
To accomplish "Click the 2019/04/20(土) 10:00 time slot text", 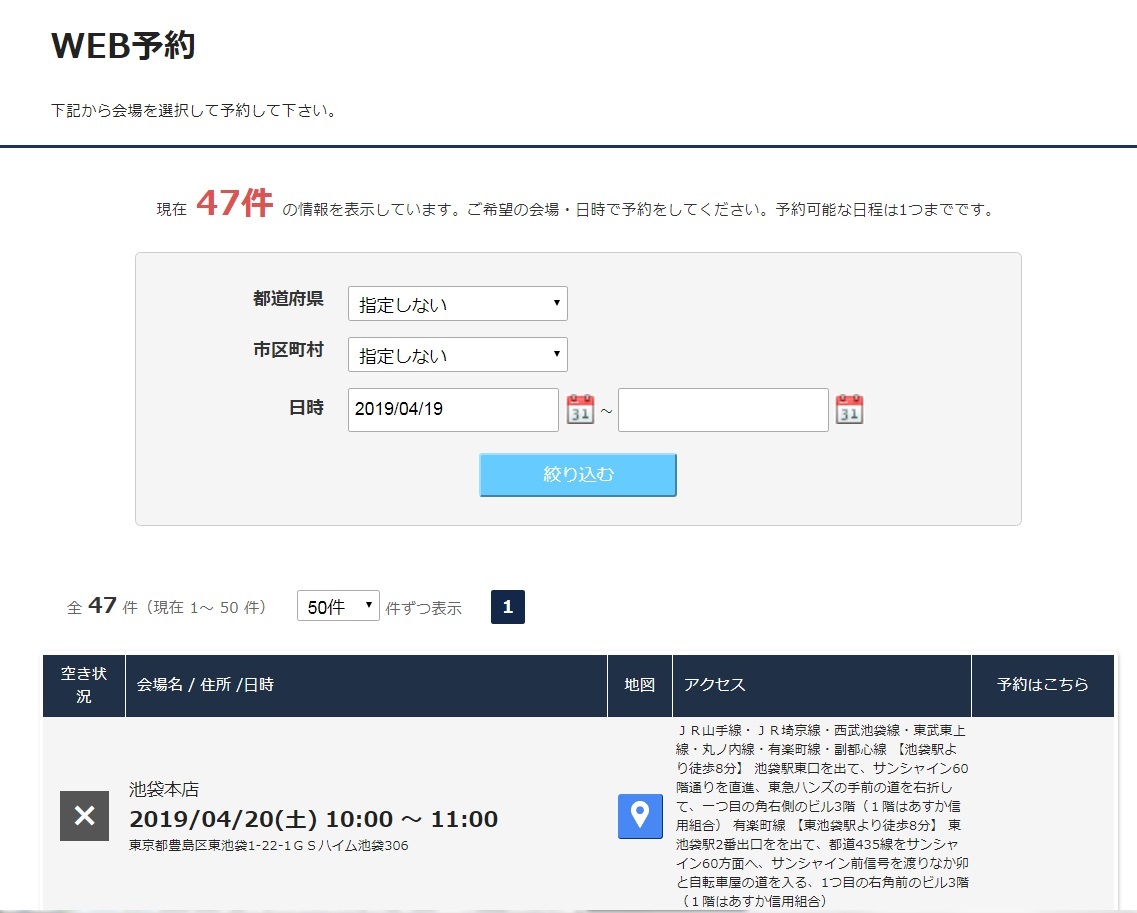I will click(313, 820).
